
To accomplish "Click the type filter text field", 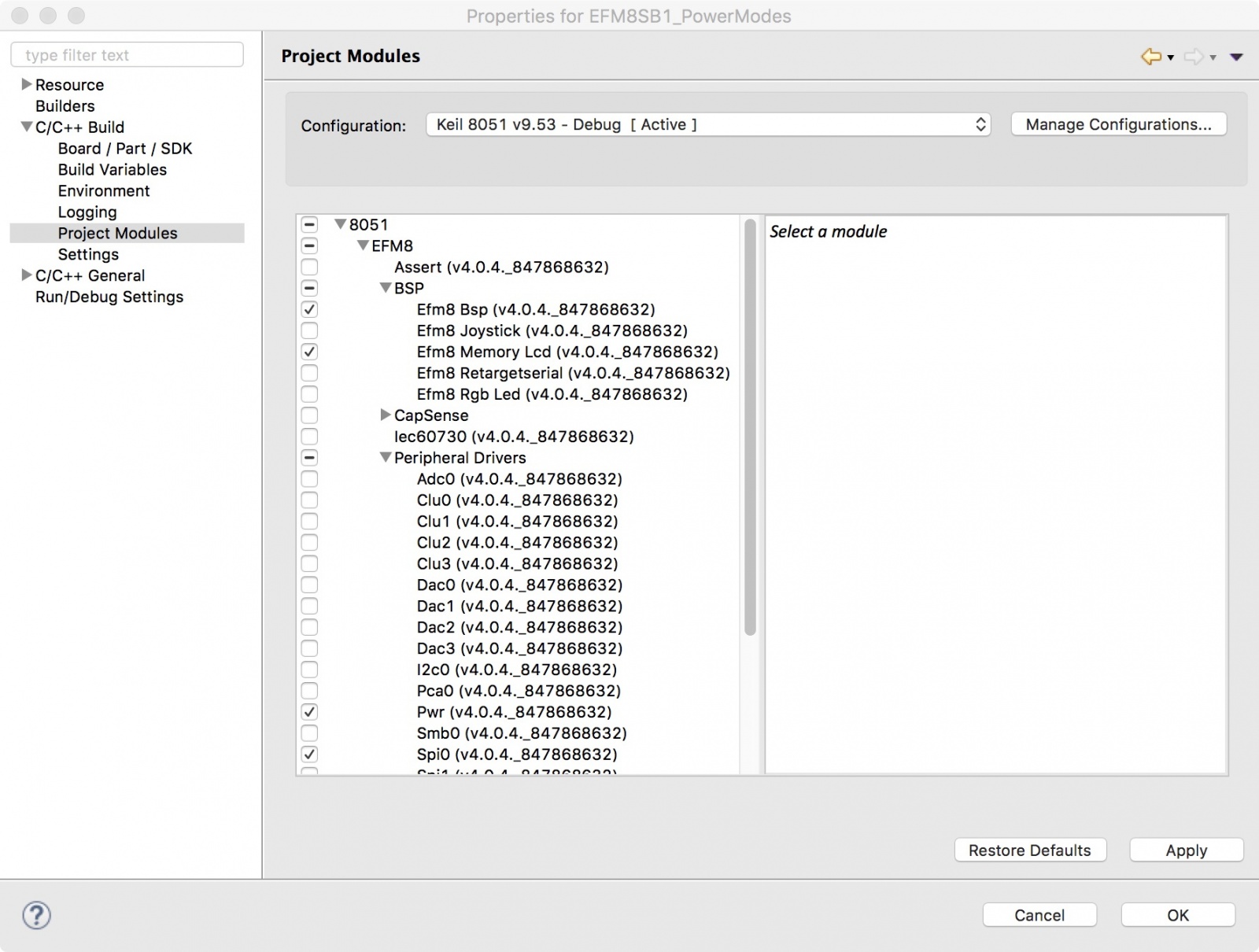I will pyautogui.click(x=127, y=55).
